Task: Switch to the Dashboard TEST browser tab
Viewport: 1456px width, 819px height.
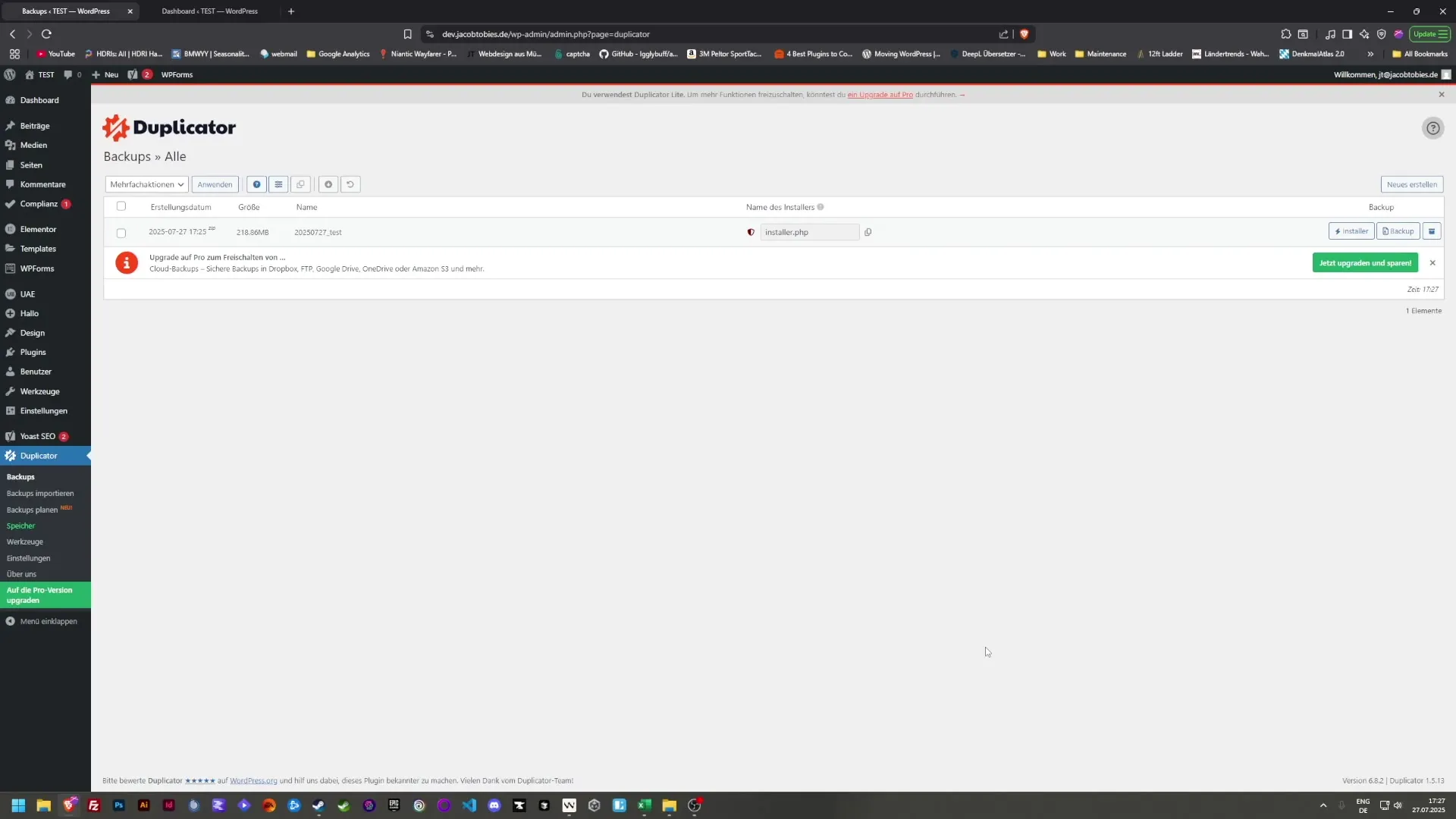Action: click(x=210, y=11)
